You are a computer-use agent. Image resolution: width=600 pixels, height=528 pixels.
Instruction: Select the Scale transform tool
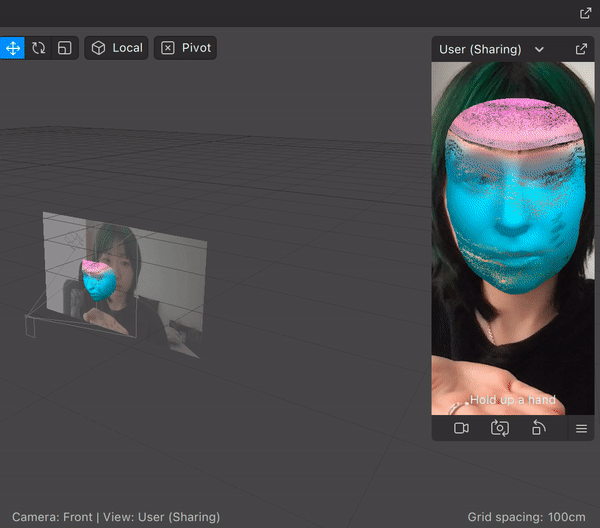tap(64, 48)
